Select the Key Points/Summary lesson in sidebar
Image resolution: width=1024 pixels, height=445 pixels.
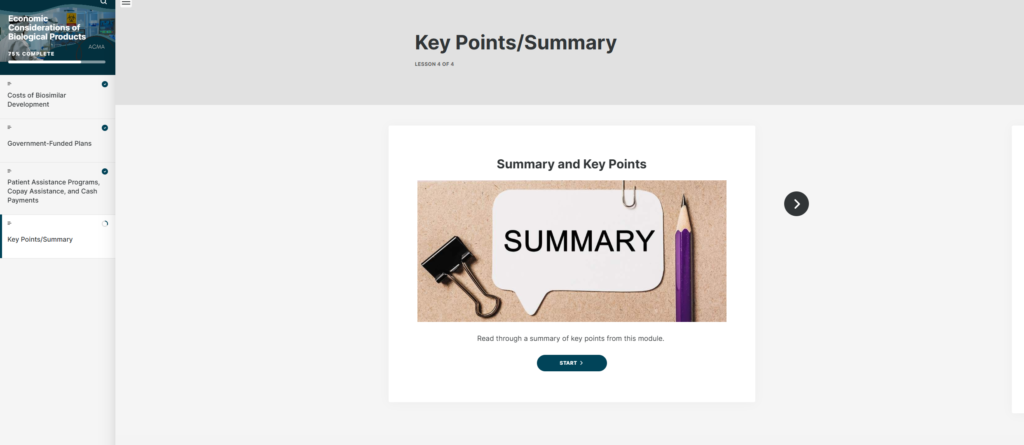[x=40, y=239]
